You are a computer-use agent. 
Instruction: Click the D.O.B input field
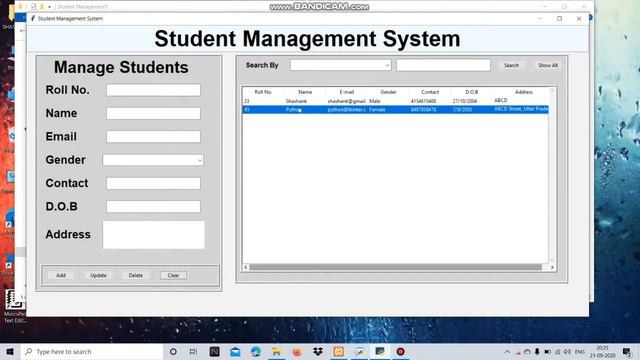(153, 207)
